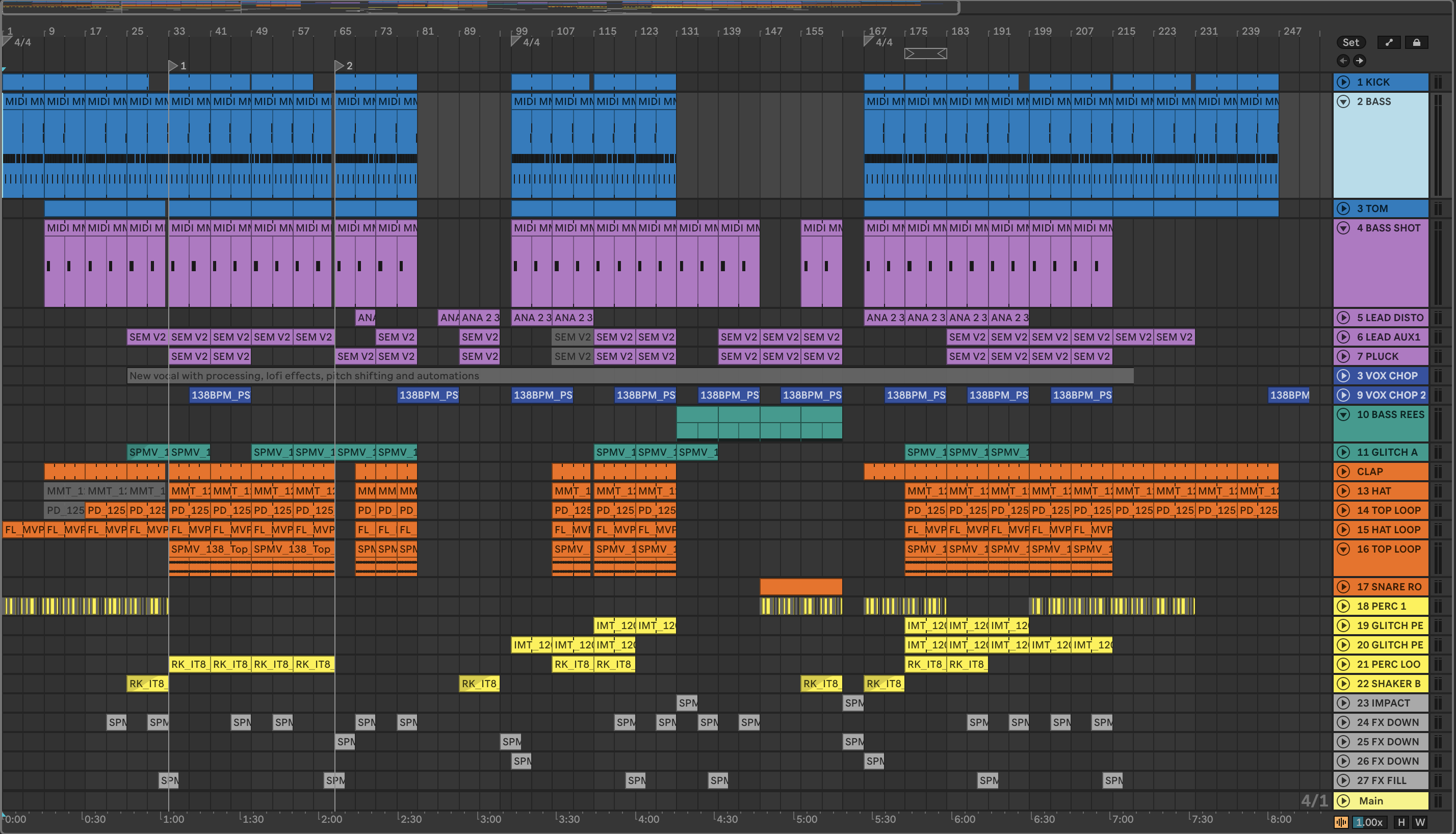Select locator marker 2 in timeline
Image resolution: width=1456 pixels, height=834 pixels.
339,66
